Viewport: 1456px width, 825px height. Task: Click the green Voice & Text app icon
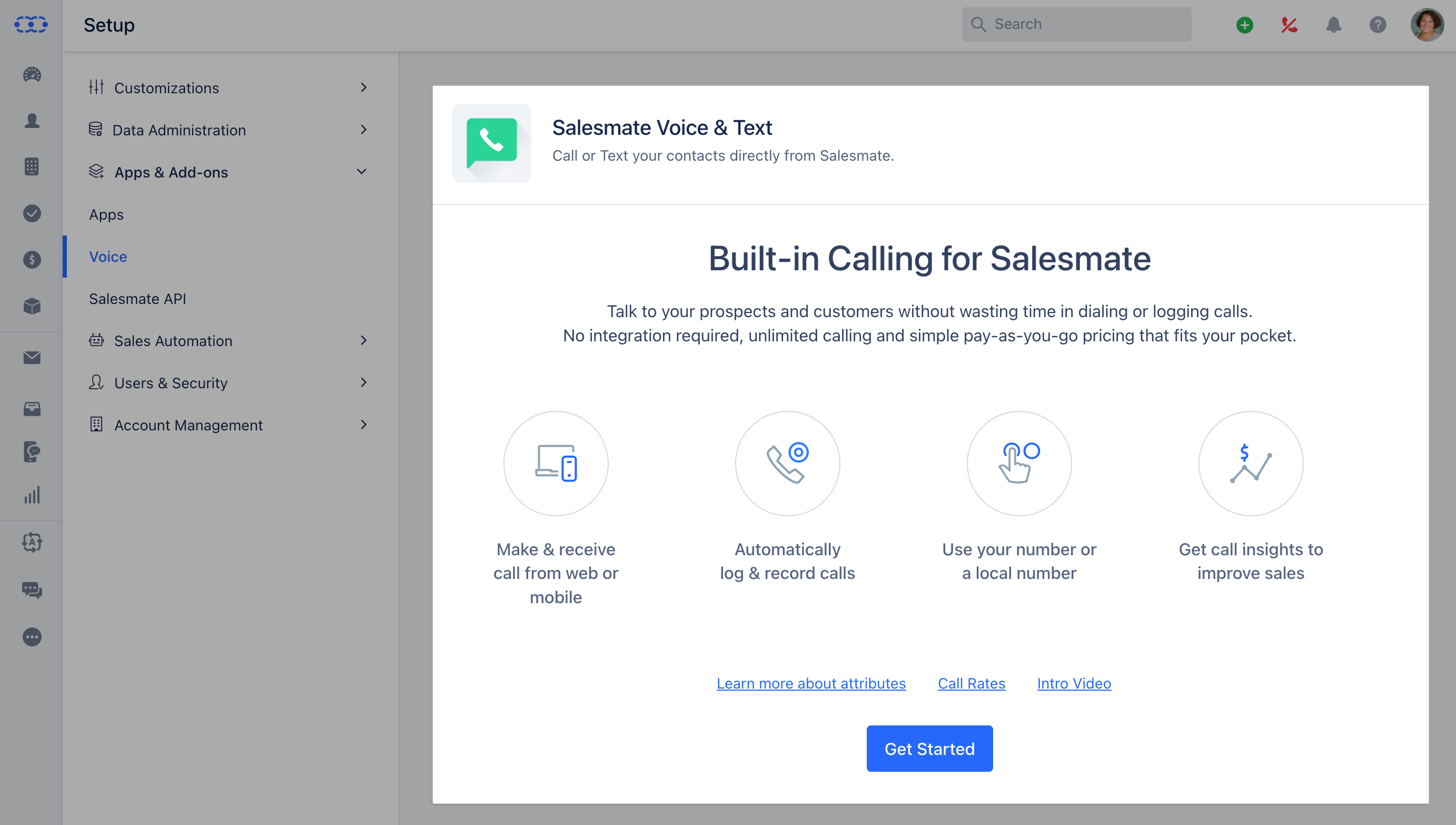pyautogui.click(x=491, y=143)
